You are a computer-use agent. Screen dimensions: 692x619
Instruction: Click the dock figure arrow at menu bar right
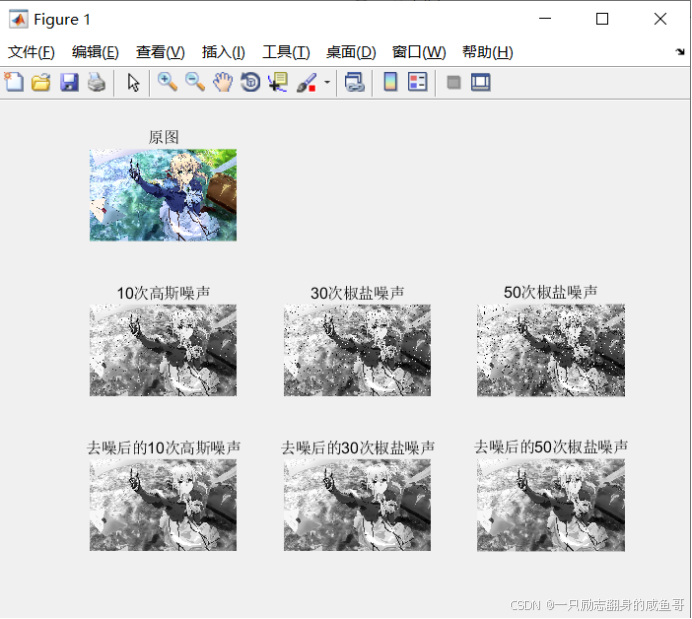[680, 52]
